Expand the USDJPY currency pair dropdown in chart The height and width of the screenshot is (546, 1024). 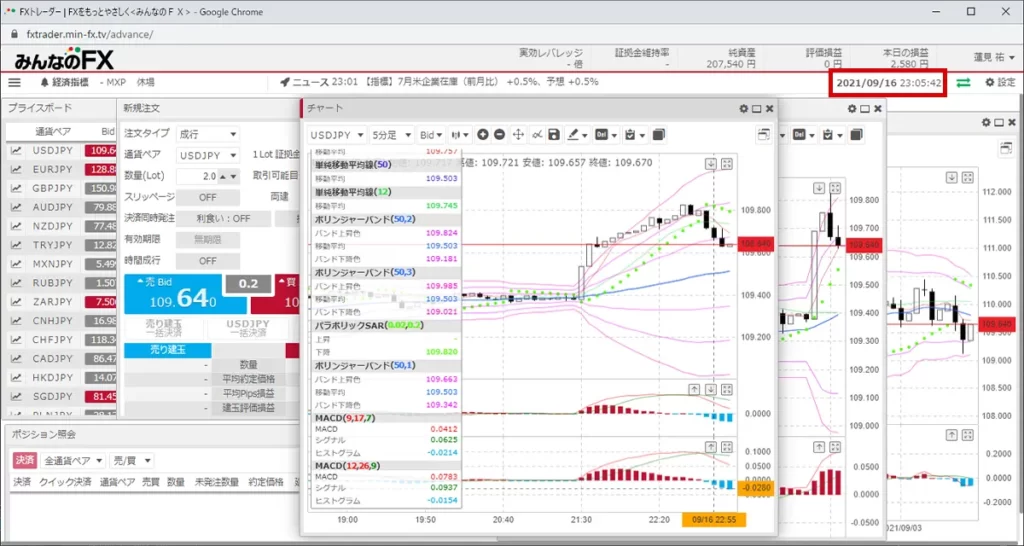click(336, 134)
